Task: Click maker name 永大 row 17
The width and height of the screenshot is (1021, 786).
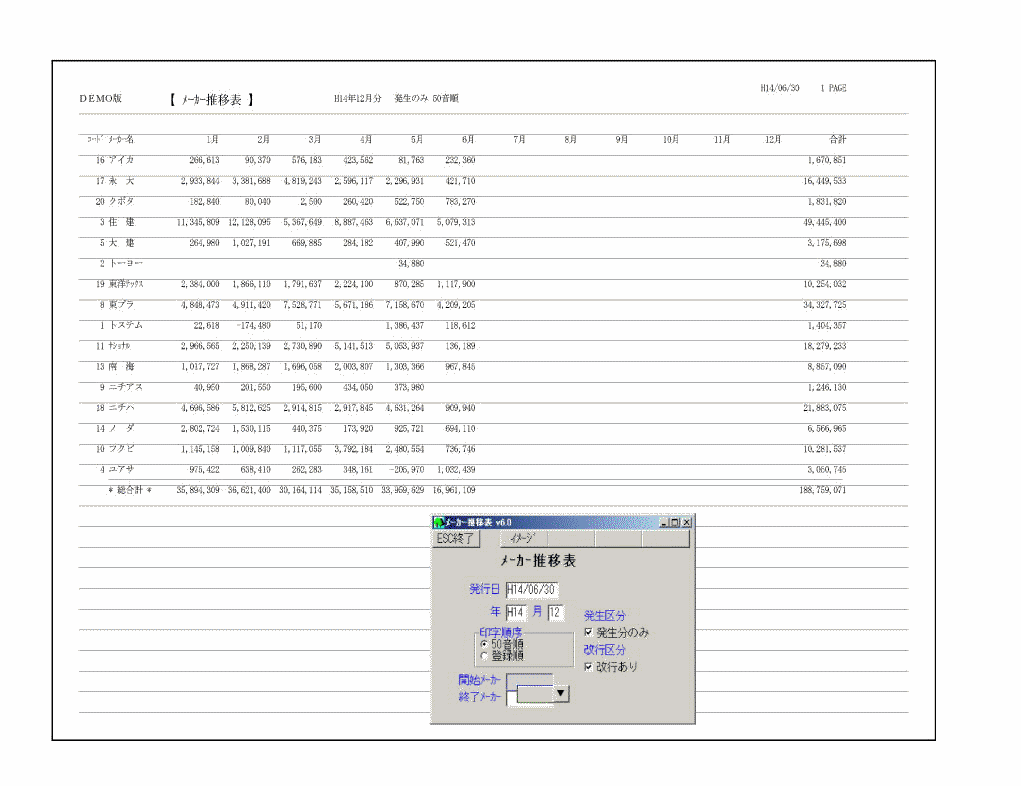Action: point(121,180)
